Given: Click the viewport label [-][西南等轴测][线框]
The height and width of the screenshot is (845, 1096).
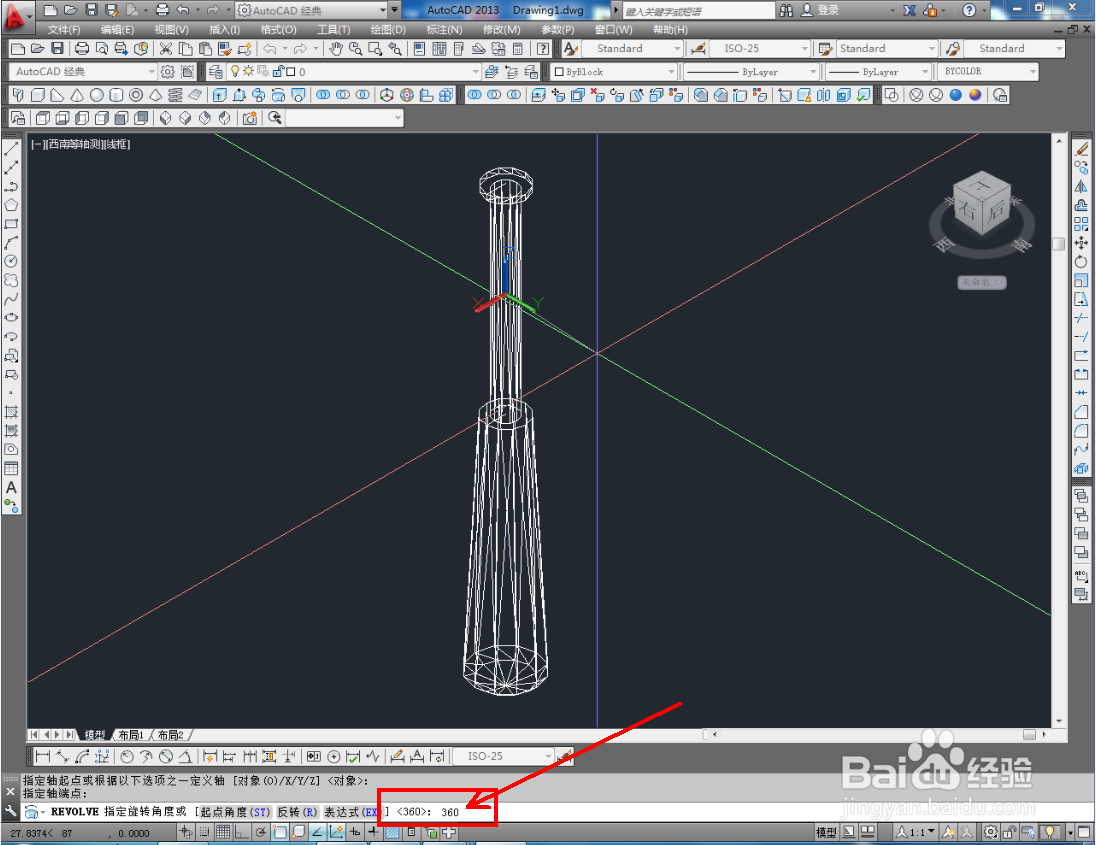Looking at the screenshot, I should [80, 144].
